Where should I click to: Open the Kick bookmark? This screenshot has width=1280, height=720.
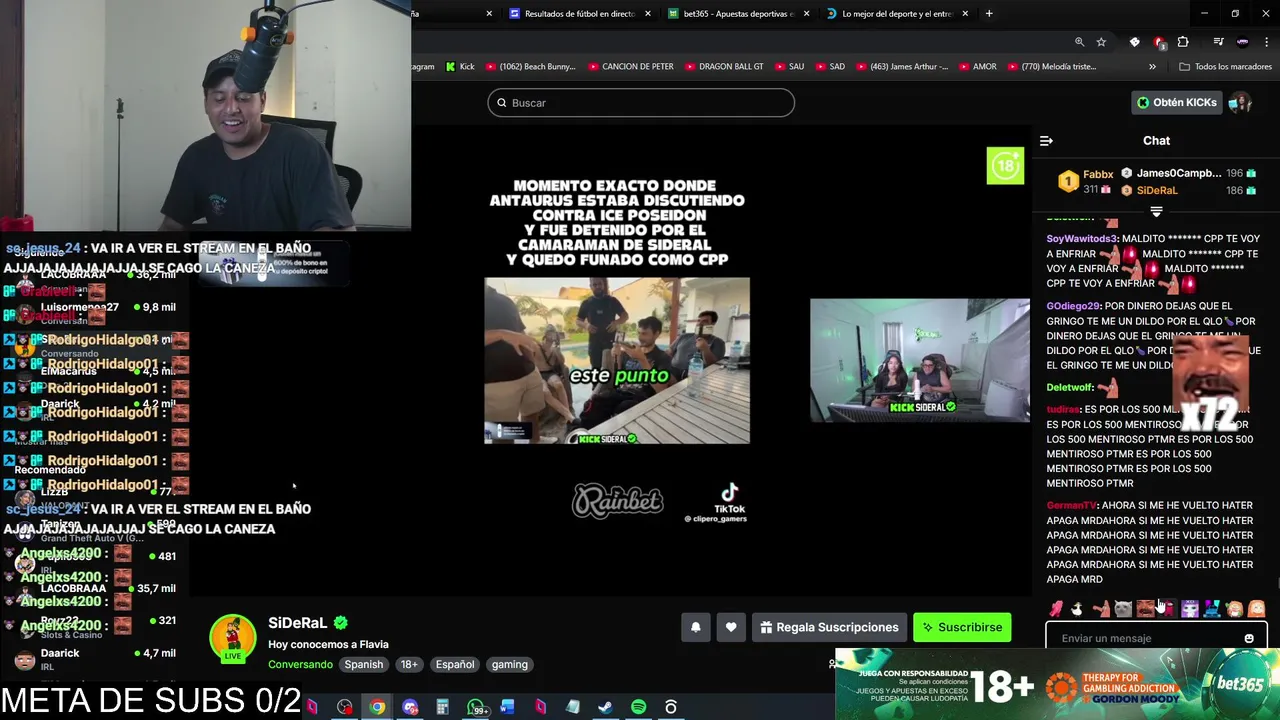460,67
